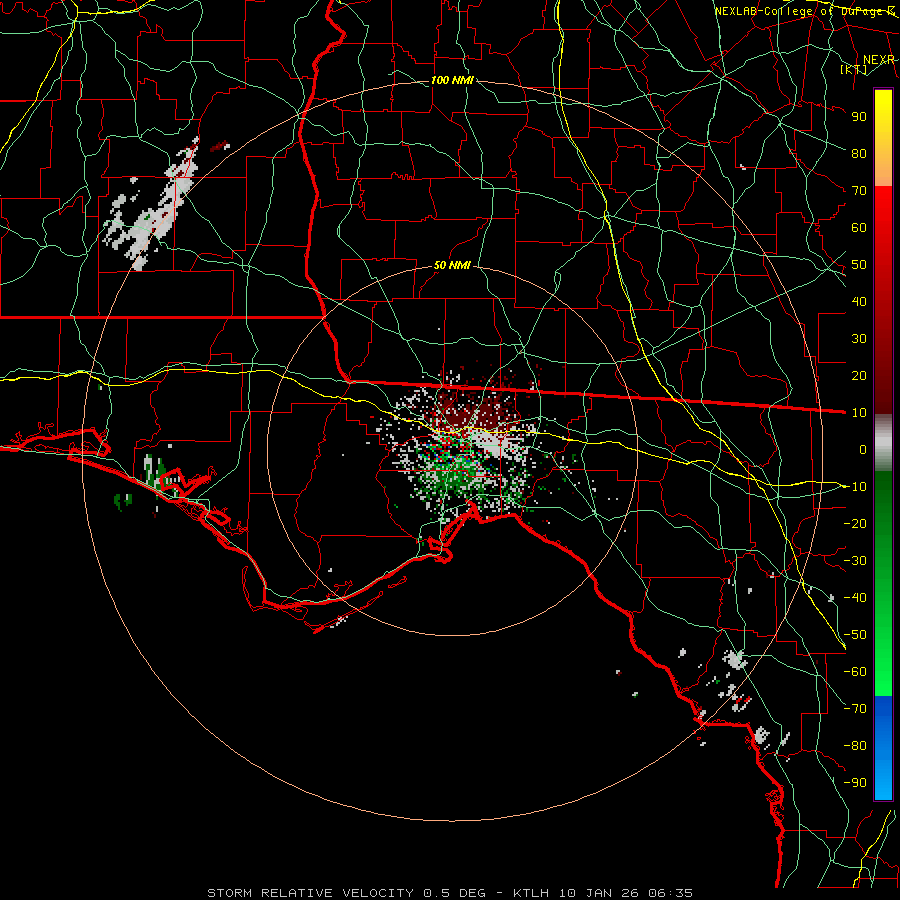
Task: Click the "NEXR" label near the color bar
Action: pyautogui.click(x=878, y=60)
